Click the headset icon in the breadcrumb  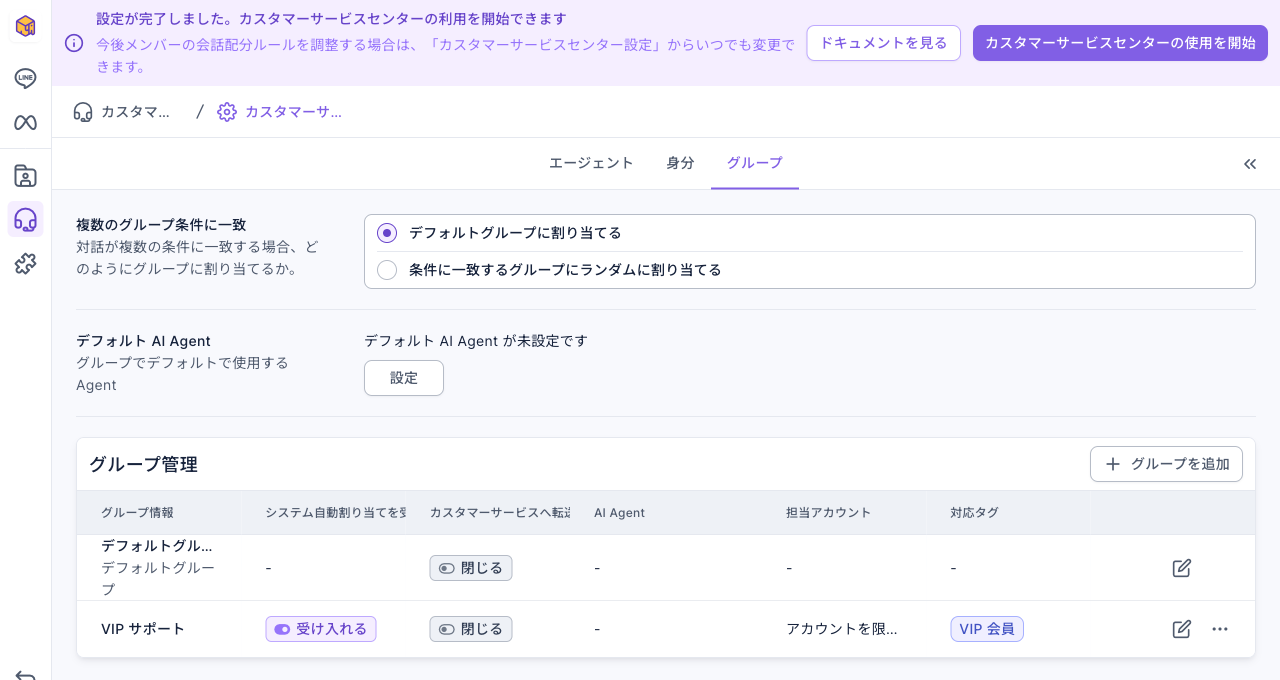[83, 112]
